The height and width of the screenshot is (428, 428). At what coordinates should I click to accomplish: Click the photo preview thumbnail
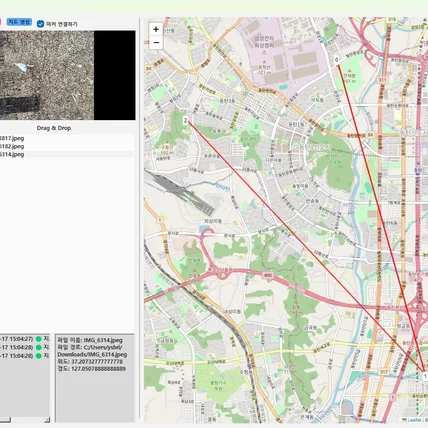(x=68, y=75)
